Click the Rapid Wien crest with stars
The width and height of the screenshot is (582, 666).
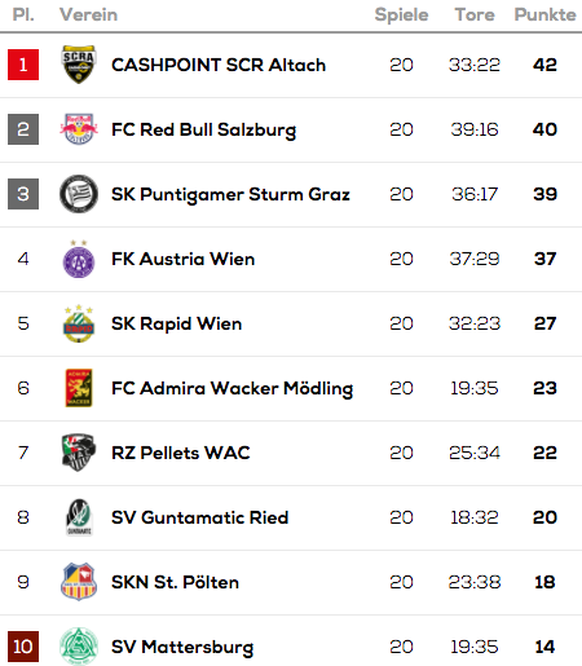79,324
